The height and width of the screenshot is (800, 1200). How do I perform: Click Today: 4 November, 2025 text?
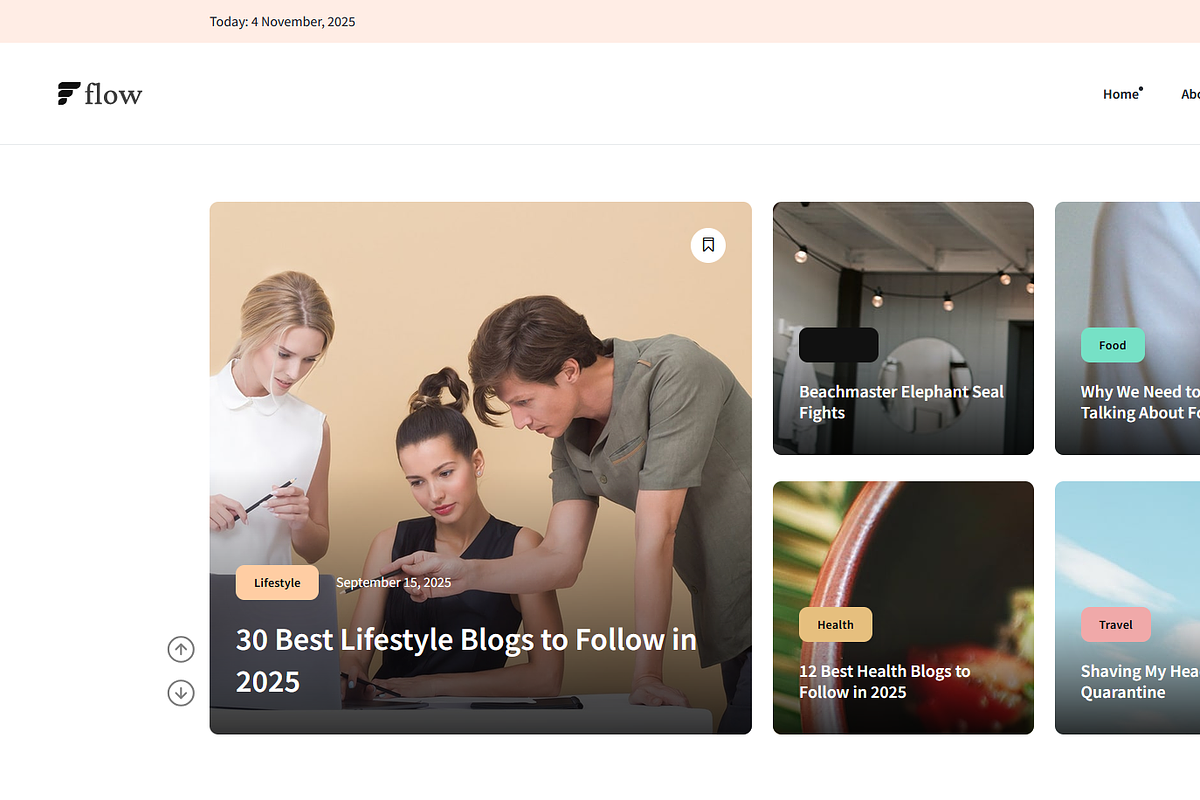282,22
